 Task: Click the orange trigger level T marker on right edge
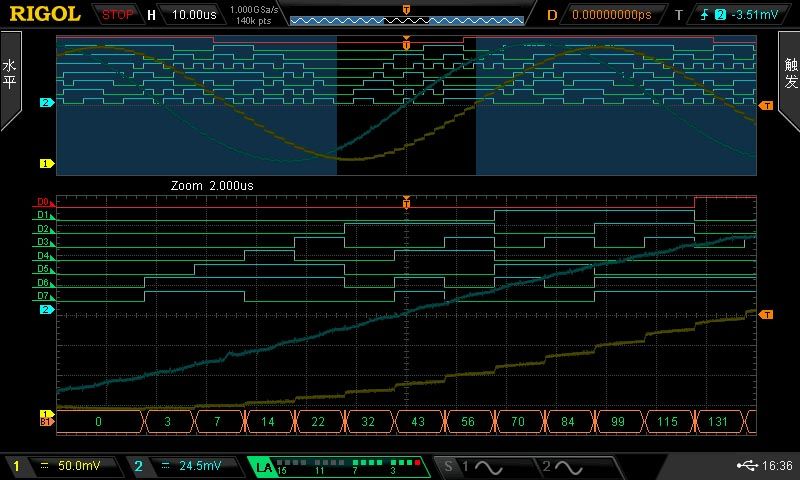(x=766, y=314)
